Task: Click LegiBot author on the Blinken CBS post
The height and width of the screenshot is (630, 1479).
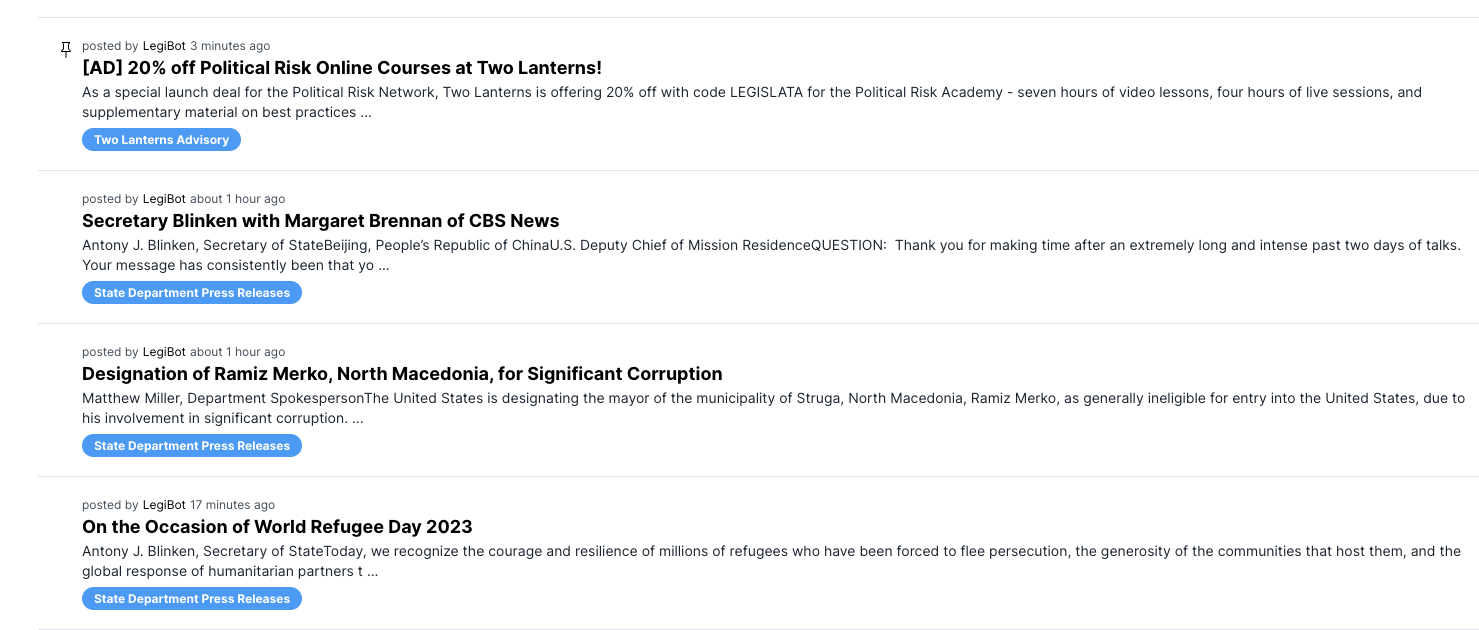Action: tap(164, 199)
